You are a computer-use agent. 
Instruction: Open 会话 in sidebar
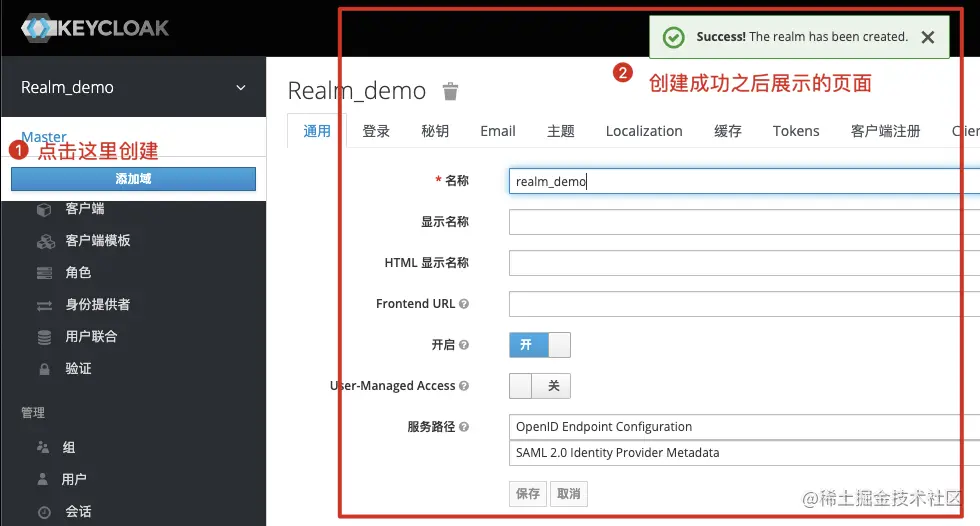click(x=78, y=512)
